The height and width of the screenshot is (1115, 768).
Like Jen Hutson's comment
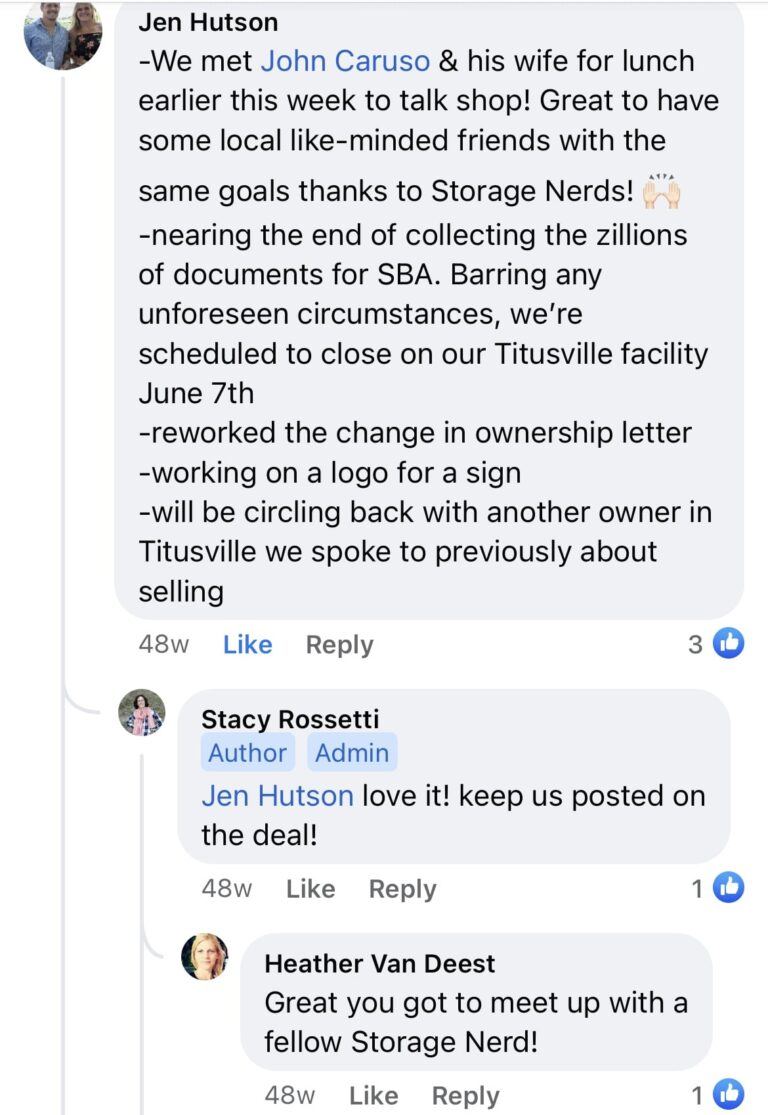248,645
